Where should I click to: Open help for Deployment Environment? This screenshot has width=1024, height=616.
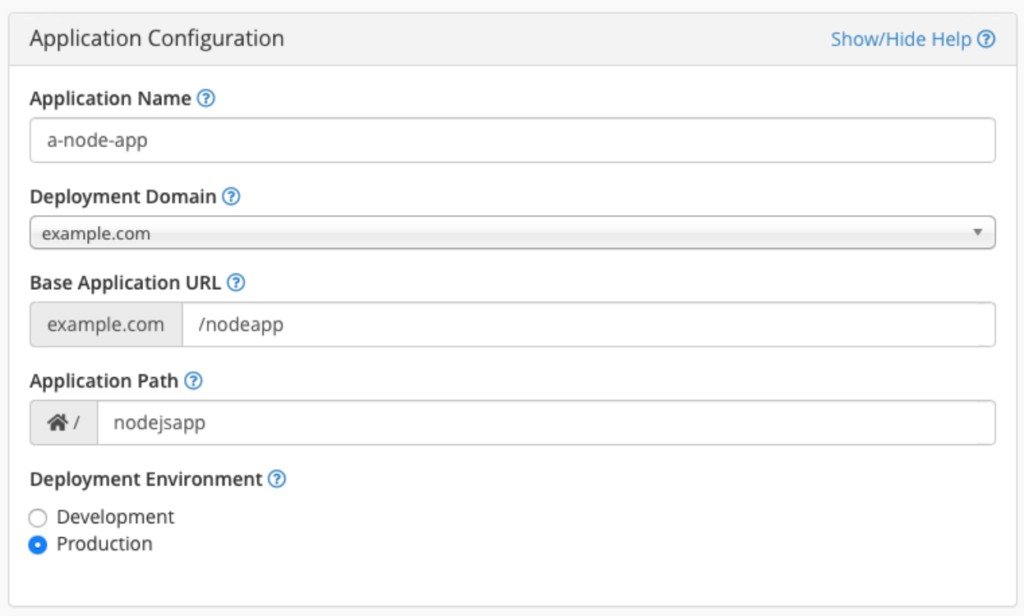coord(276,479)
